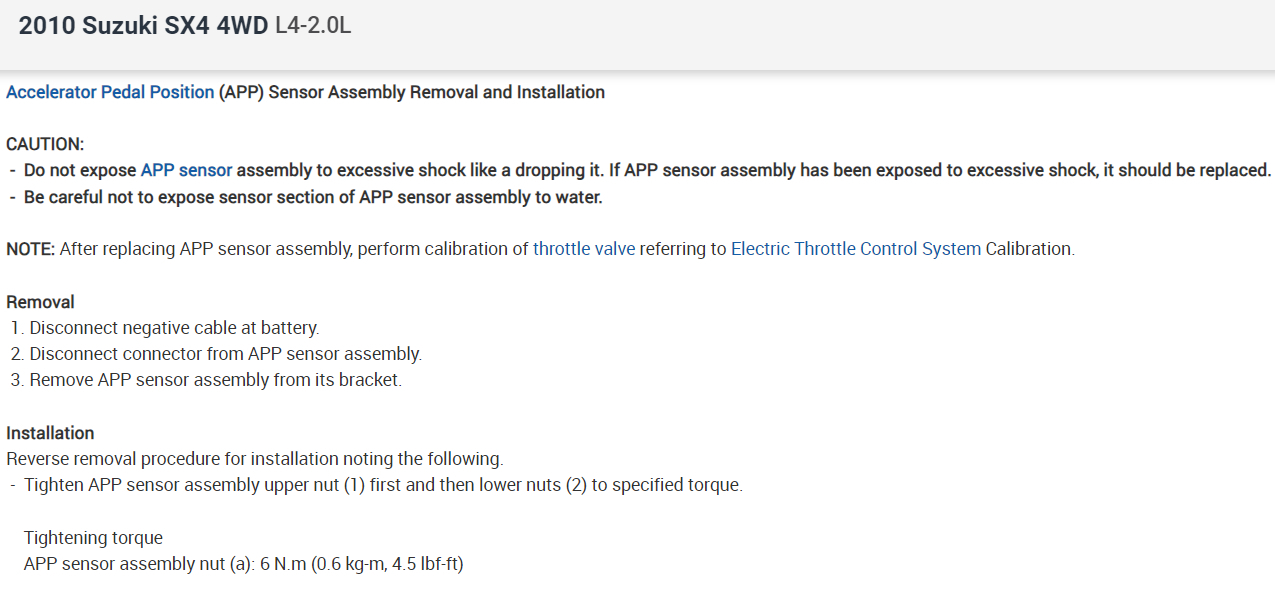
Task: Click the 'Reverse removal procedure' sentence
Action: pyautogui.click(x=254, y=459)
